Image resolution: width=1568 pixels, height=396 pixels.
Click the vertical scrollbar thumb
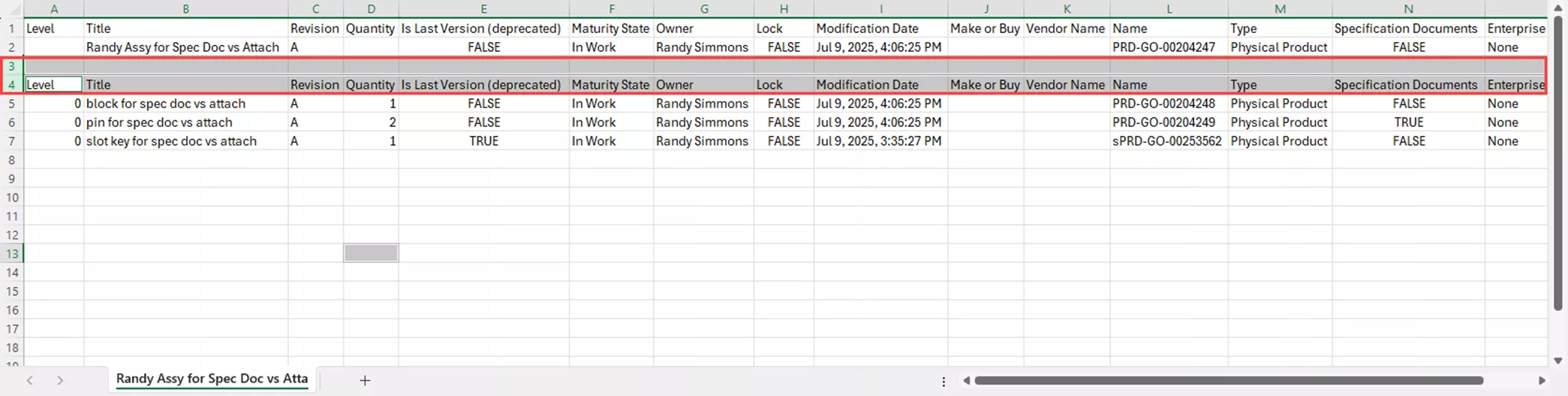[1557, 162]
